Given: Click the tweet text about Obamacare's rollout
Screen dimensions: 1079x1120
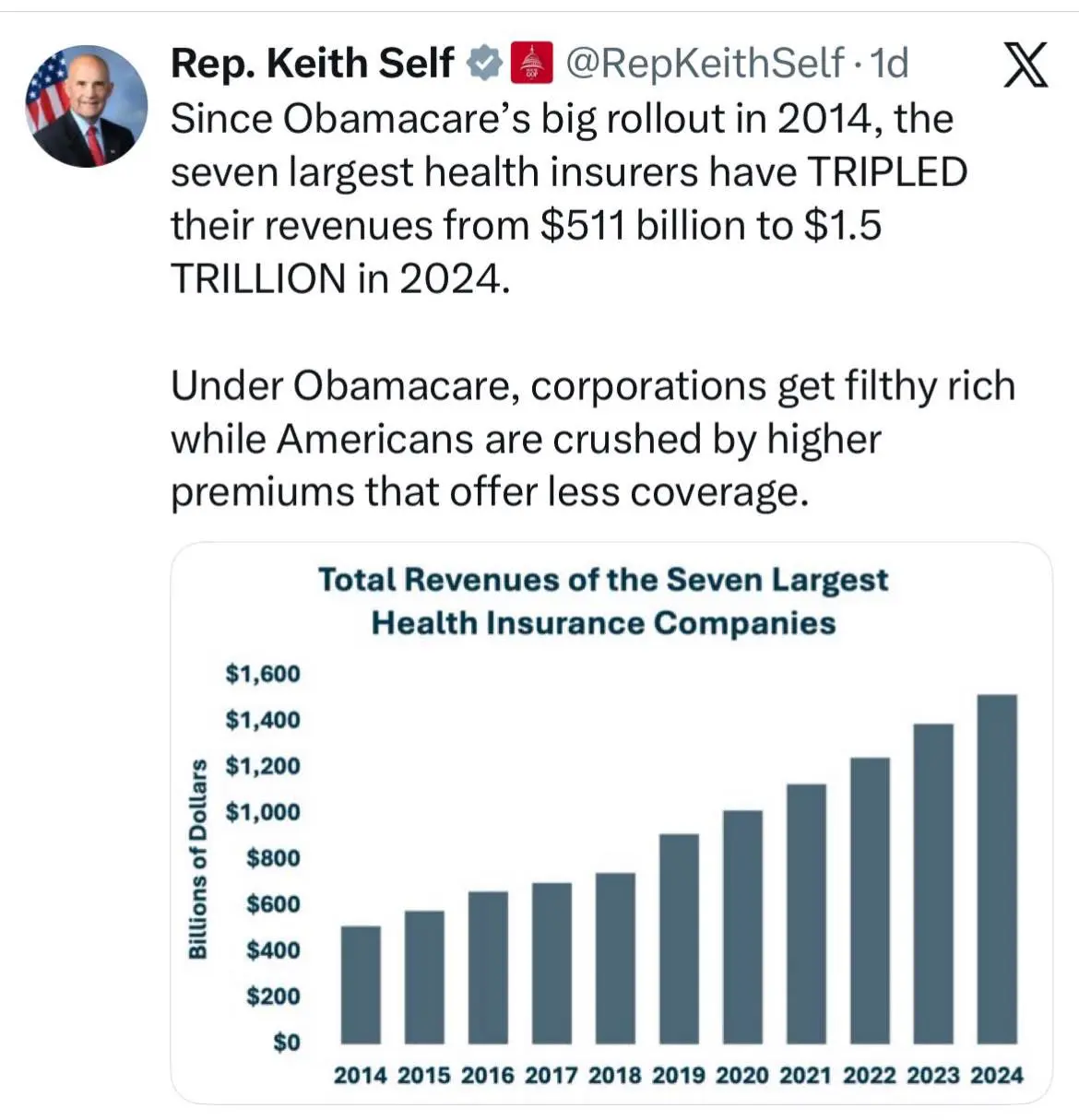Looking at the screenshot, I should pyautogui.click(x=568, y=198).
